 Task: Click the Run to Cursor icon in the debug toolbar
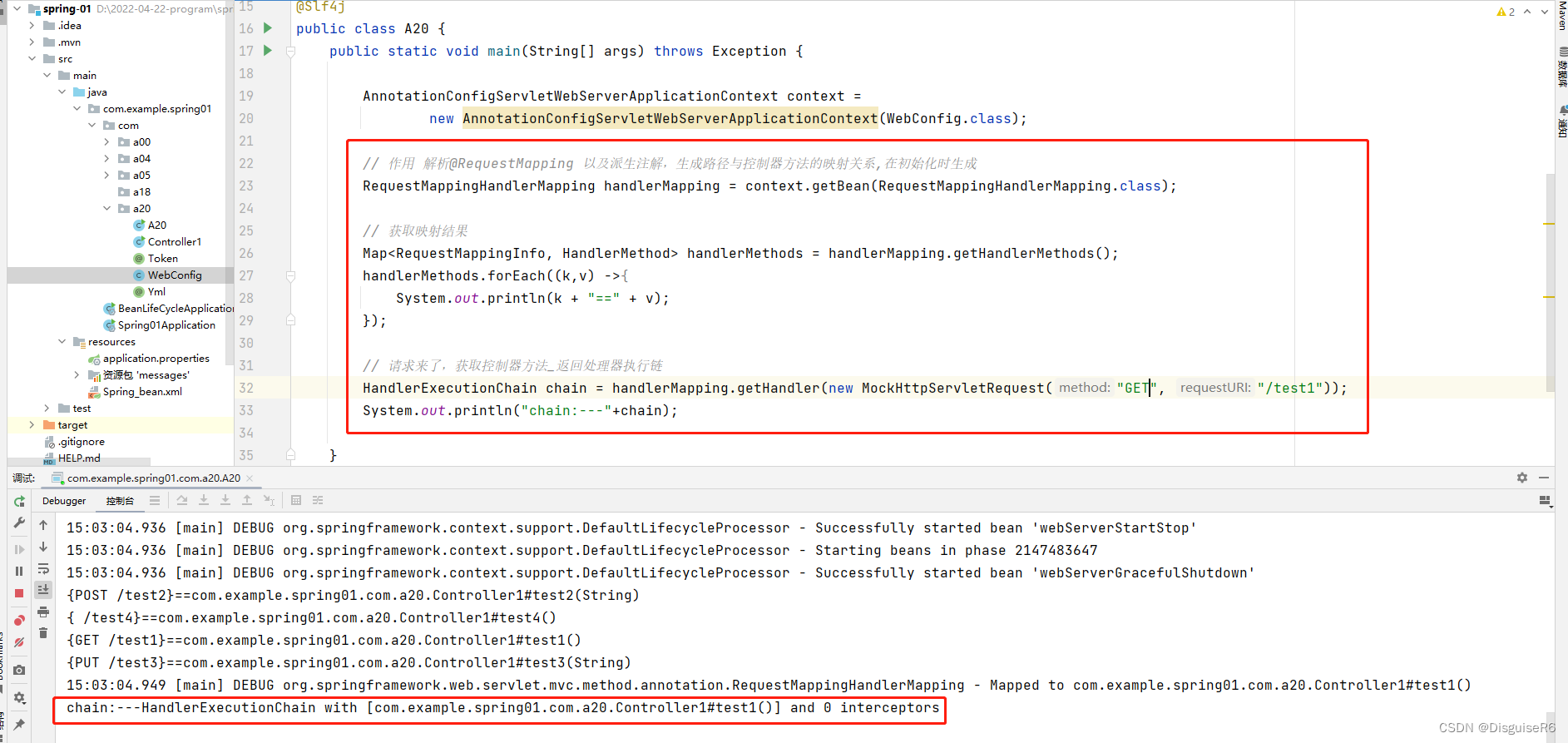click(x=269, y=500)
